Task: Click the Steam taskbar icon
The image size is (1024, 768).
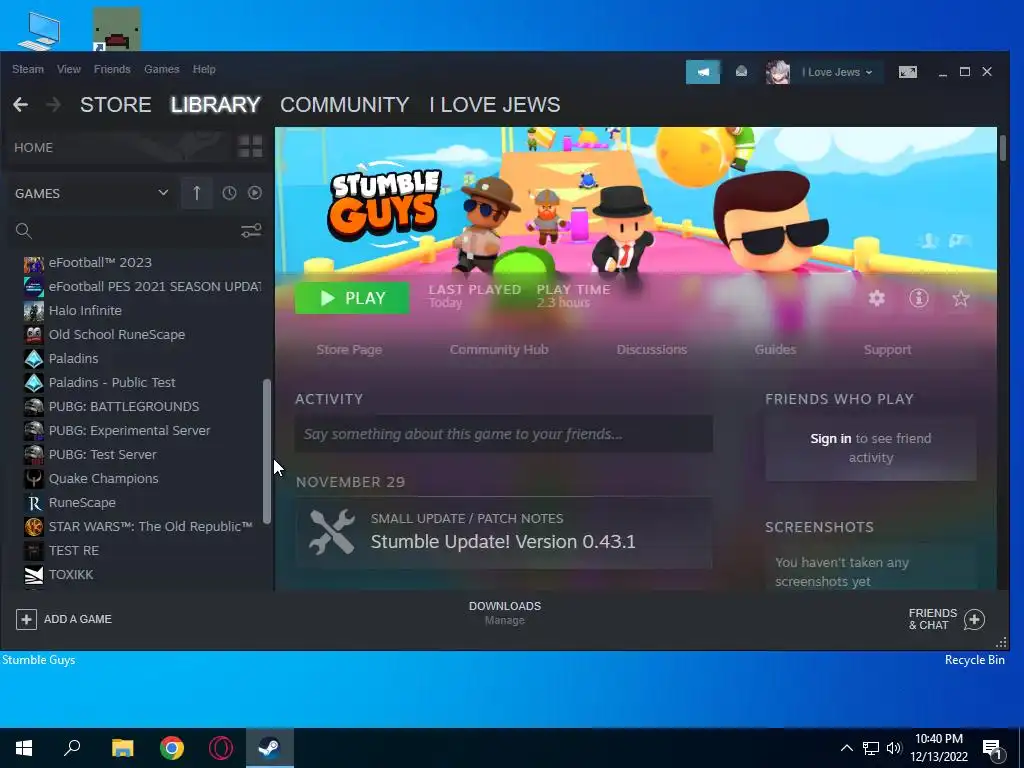Action: [270, 748]
